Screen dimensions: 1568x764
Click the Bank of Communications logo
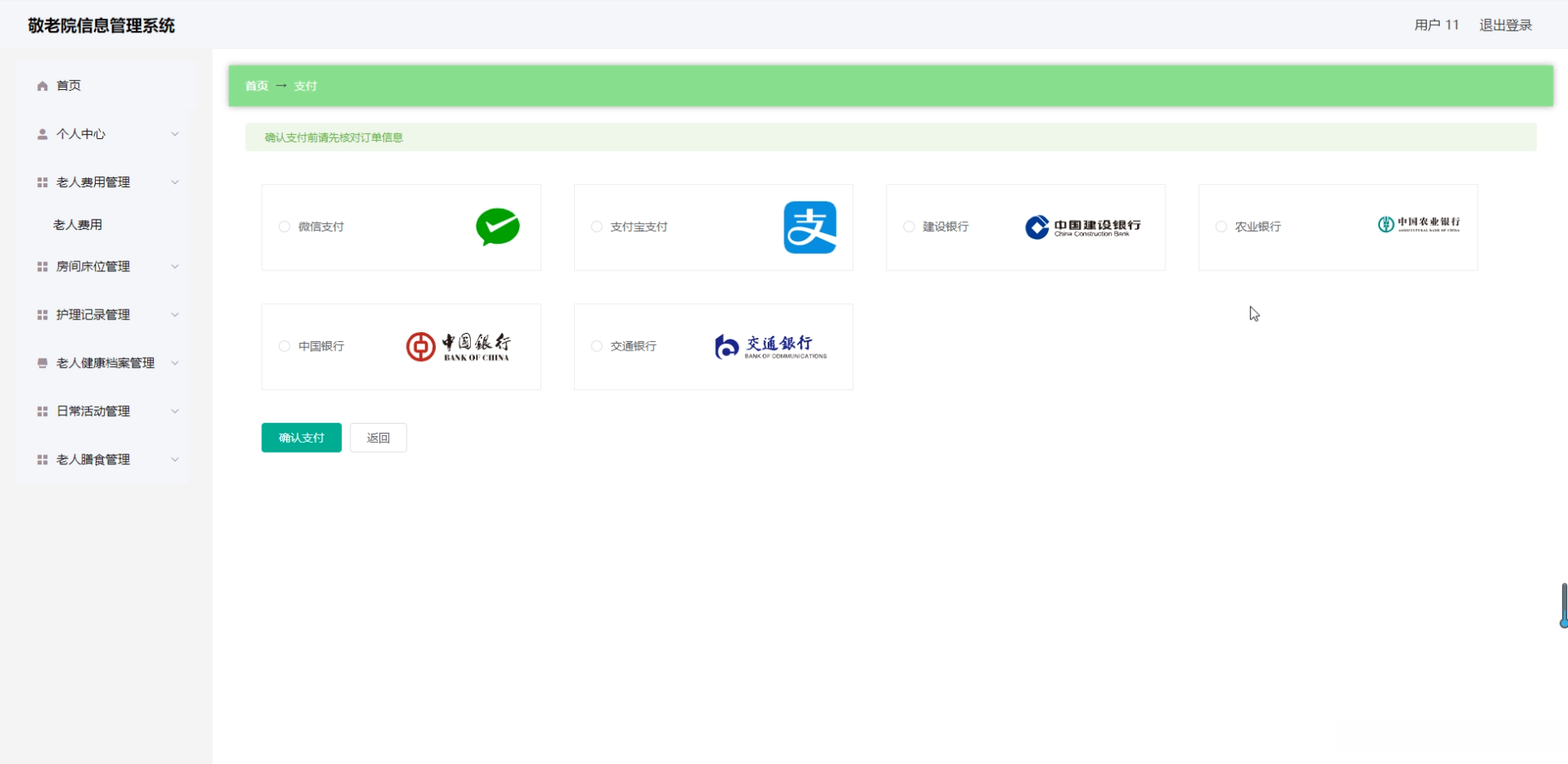pos(771,346)
